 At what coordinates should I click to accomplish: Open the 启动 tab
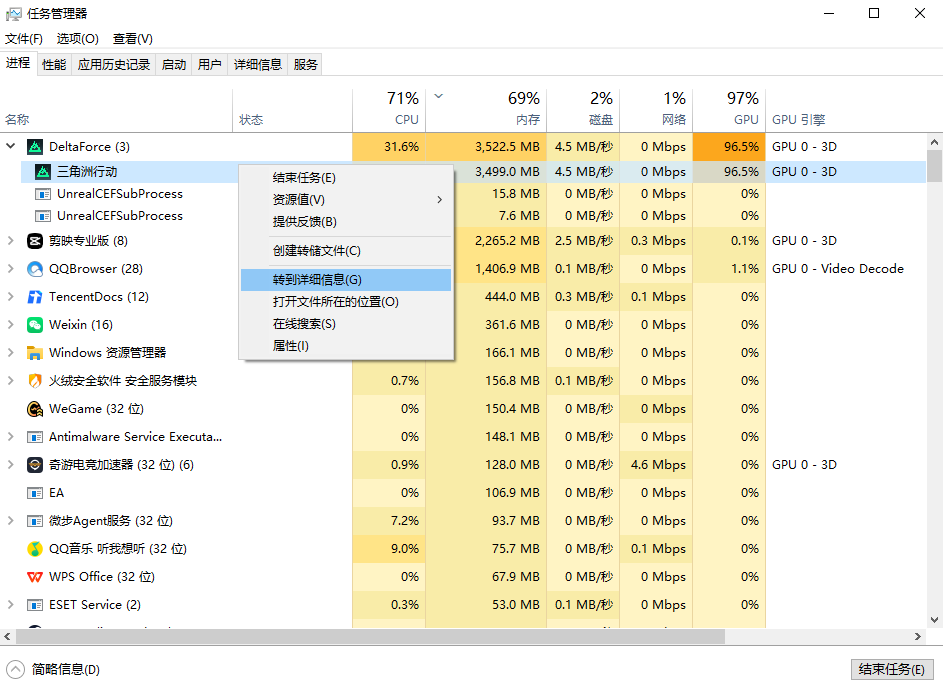174,64
